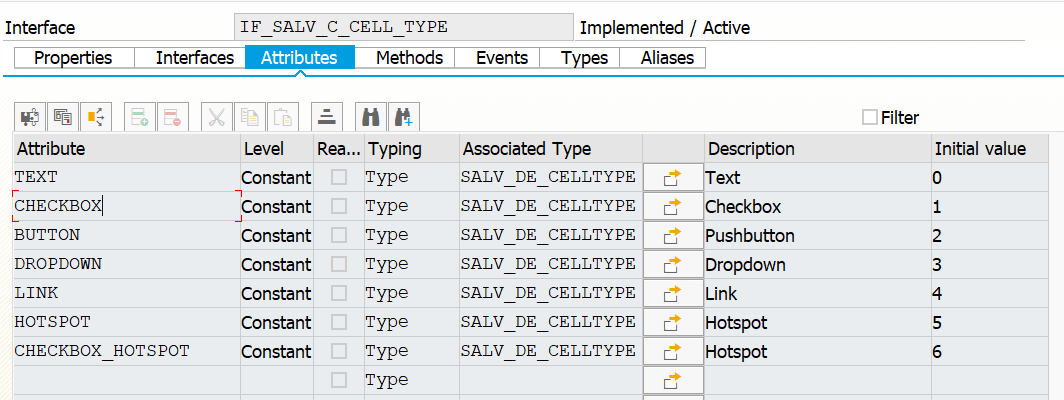The width and height of the screenshot is (1064, 400).
Task: Click SALV_DE_CELLTYPE in the DROPDOWN row
Action: click(x=551, y=265)
